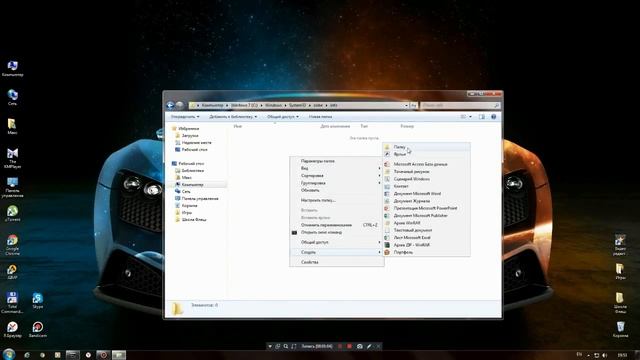Select Корзина in the navigation pane

pyautogui.click(x=186, y=206)
